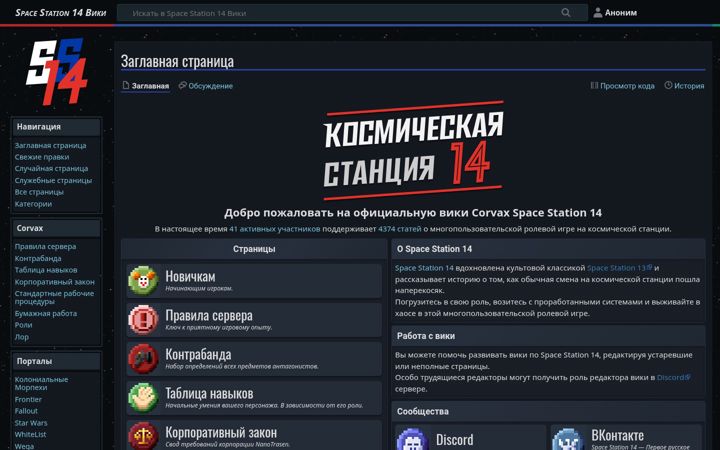Screen dimensions: 720x450
Task: Focus the wiki search field
Action: [352, 13]
